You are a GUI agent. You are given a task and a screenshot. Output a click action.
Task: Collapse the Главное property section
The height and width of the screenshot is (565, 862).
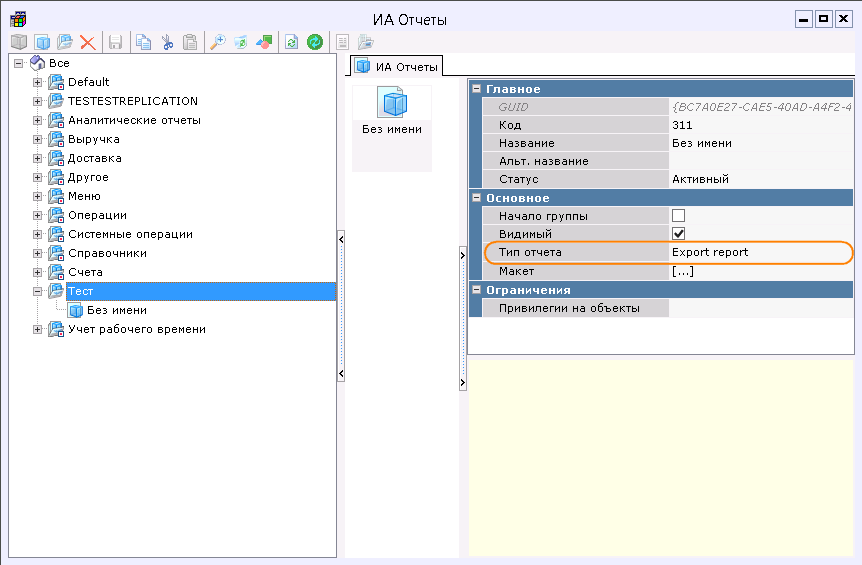coord(477,89)
